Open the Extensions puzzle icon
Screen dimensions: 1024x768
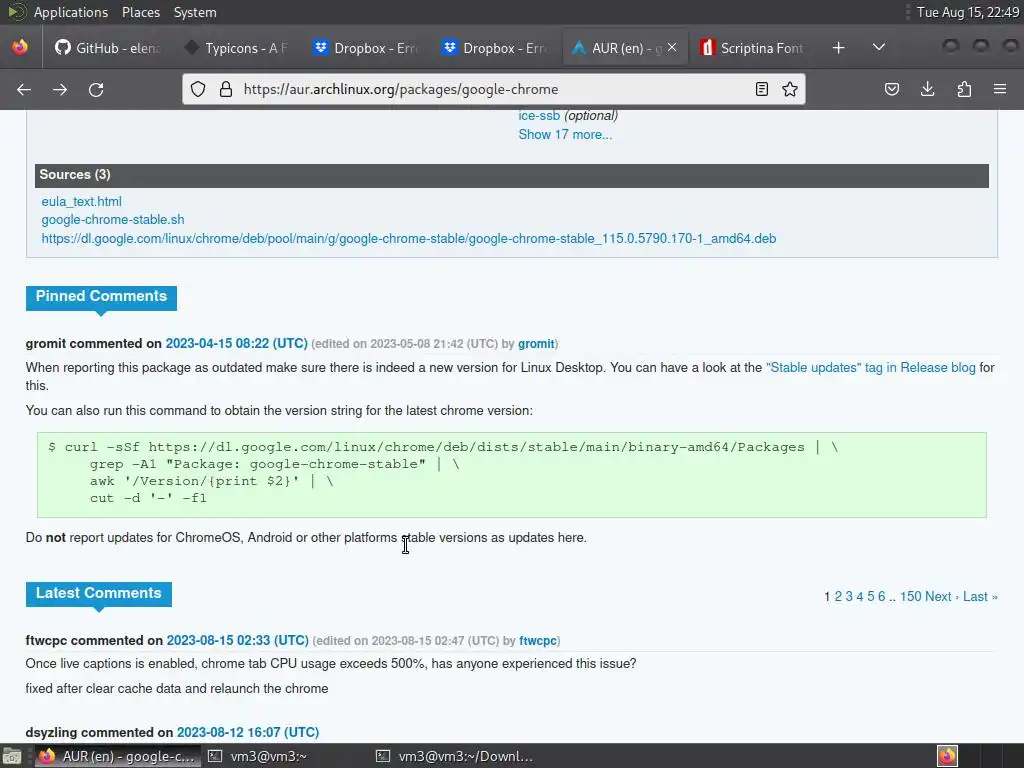point(964,89)
